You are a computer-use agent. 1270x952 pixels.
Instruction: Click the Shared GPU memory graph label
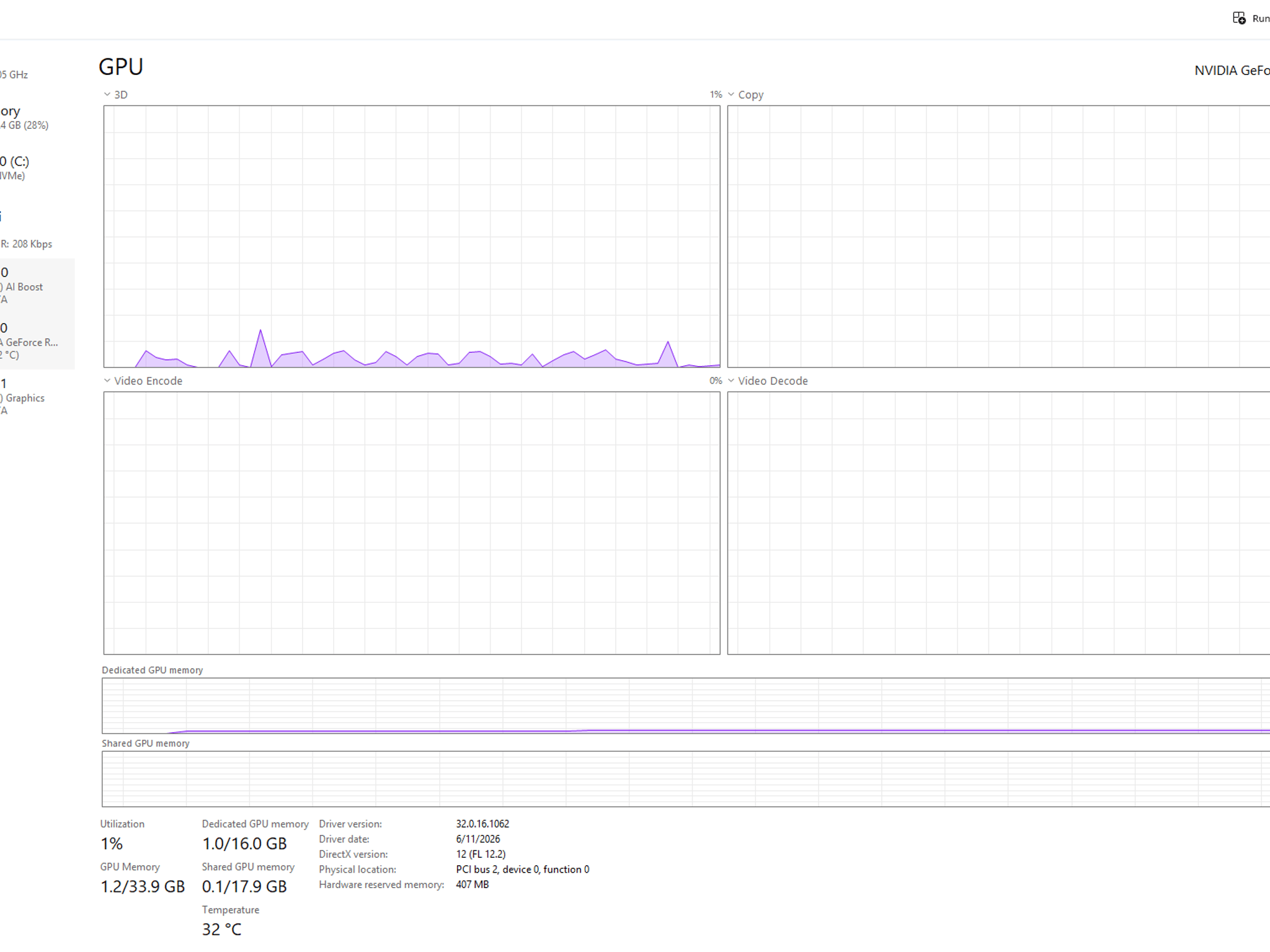click(x=145, y=743)
